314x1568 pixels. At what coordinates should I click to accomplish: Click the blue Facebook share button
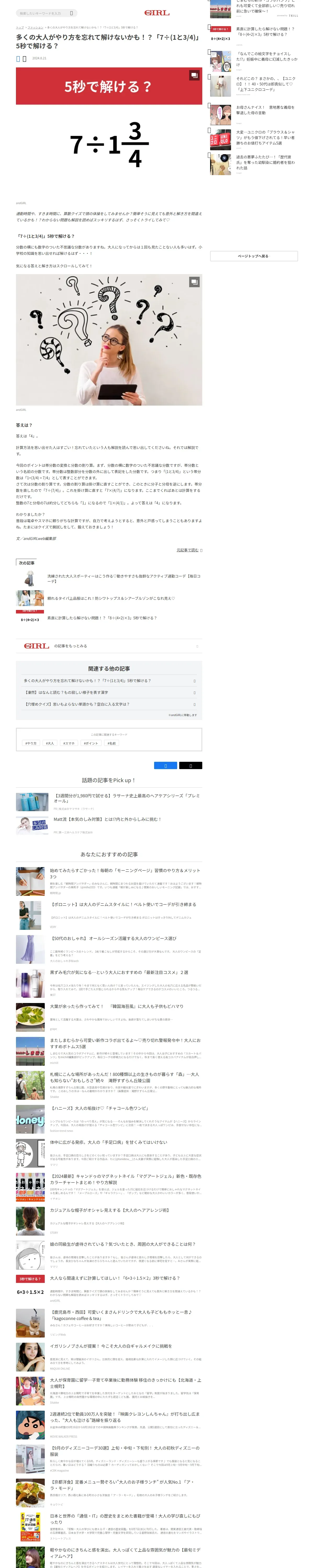(165, 766)
